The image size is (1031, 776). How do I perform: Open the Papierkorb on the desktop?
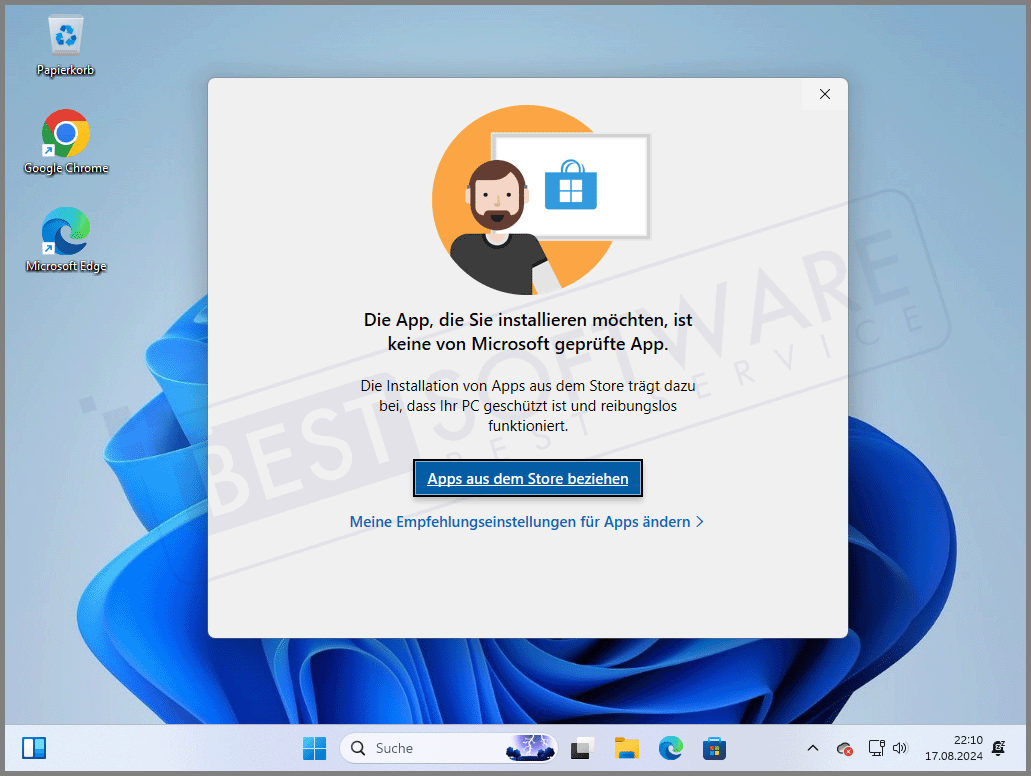[x=65, y=32]
